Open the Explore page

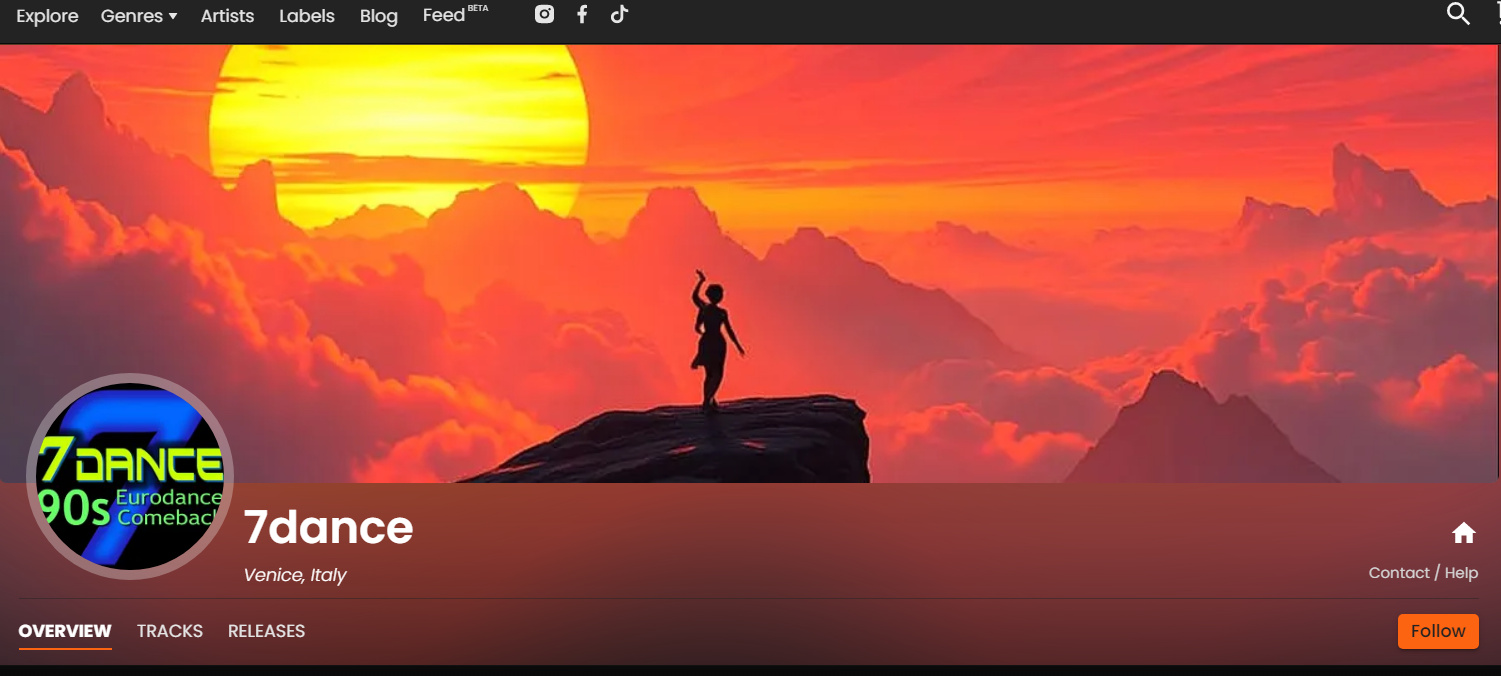click(x=47, y=16)
